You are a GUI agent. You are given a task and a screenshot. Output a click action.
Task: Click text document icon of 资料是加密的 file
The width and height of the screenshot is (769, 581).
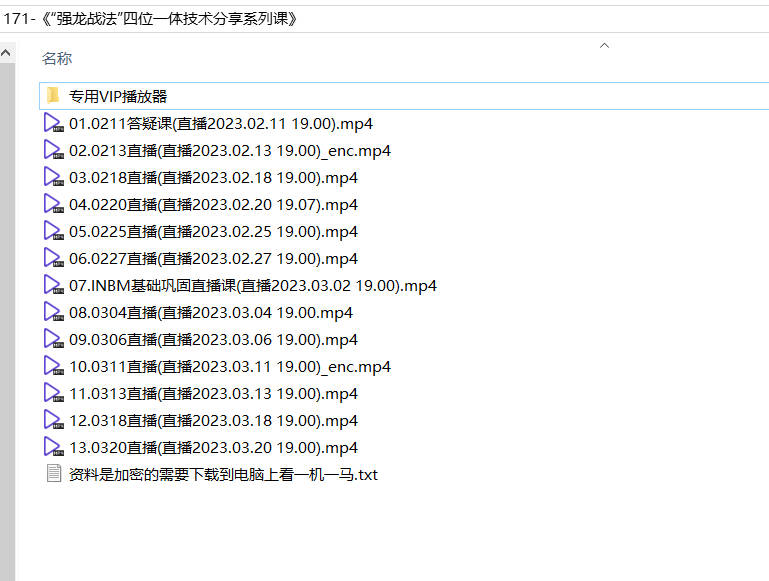pos(53,473)
